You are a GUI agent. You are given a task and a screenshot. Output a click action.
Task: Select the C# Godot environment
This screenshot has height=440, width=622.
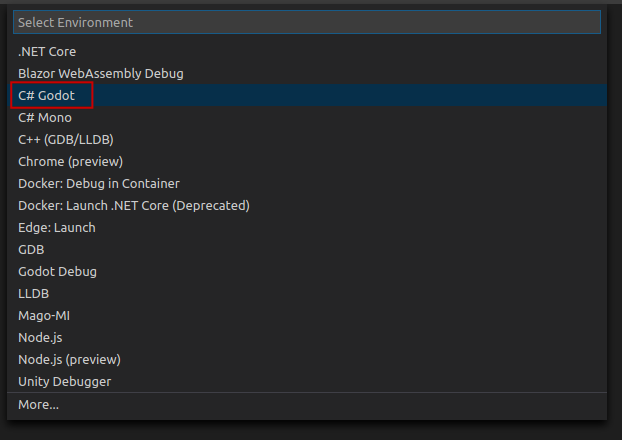pyautogui.click(x=47, y=95)
